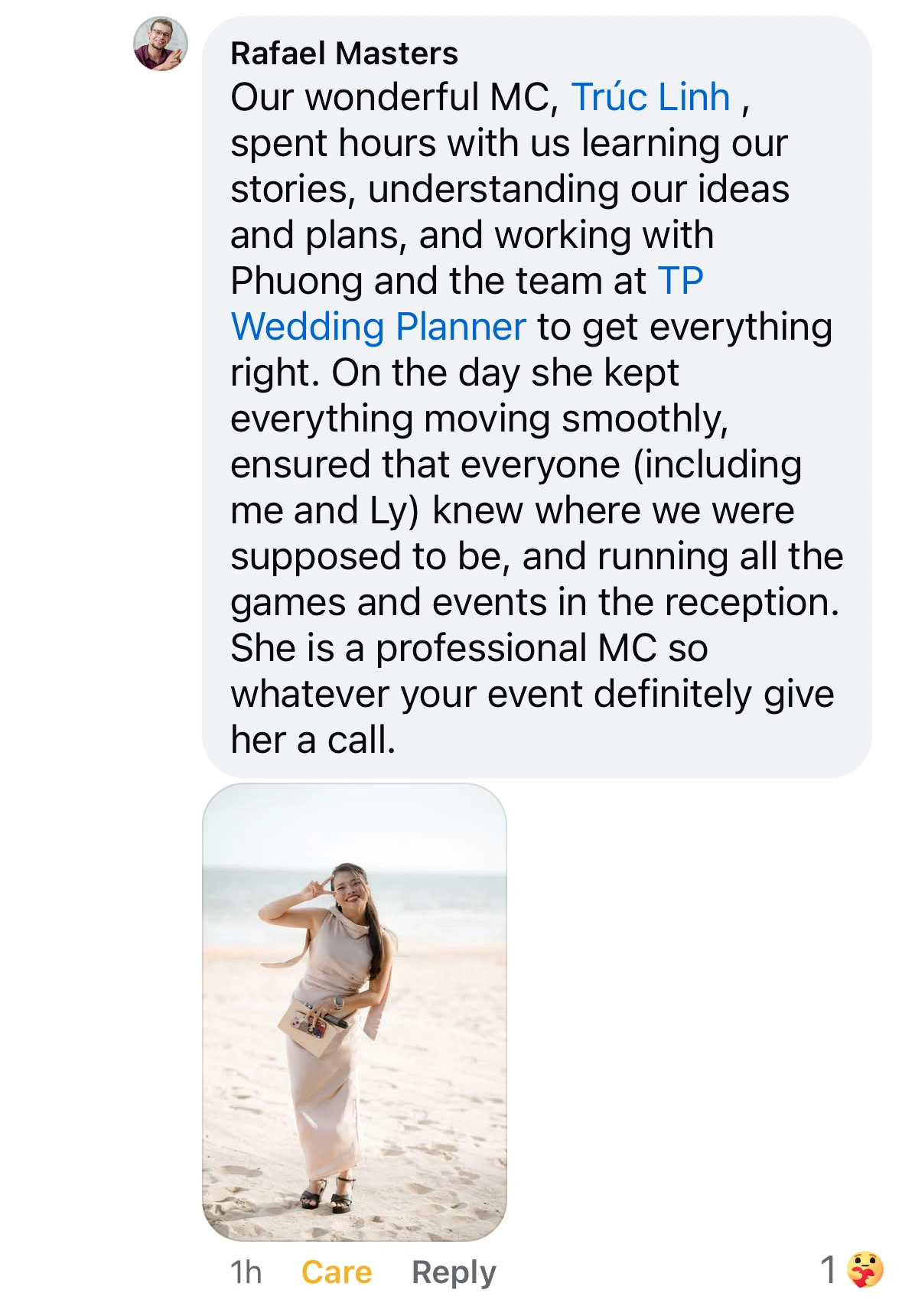Image resolution: width=902 pixels, height=1316 pixels.
Task: Click the Rafael Masters commenter name
Action: [344, 54]
